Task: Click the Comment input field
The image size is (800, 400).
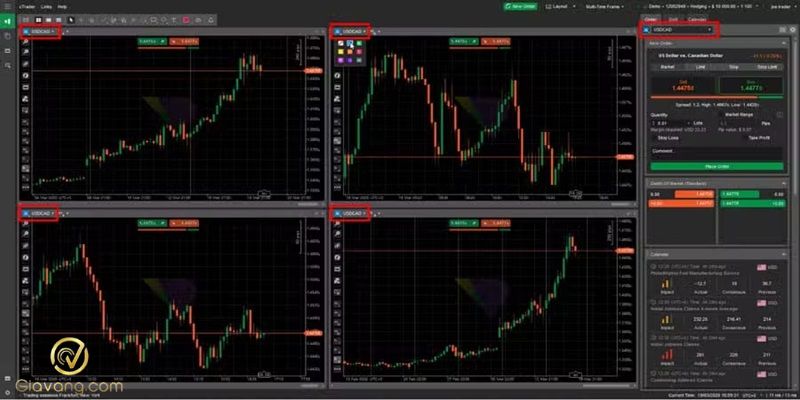Action: (717, 152)
